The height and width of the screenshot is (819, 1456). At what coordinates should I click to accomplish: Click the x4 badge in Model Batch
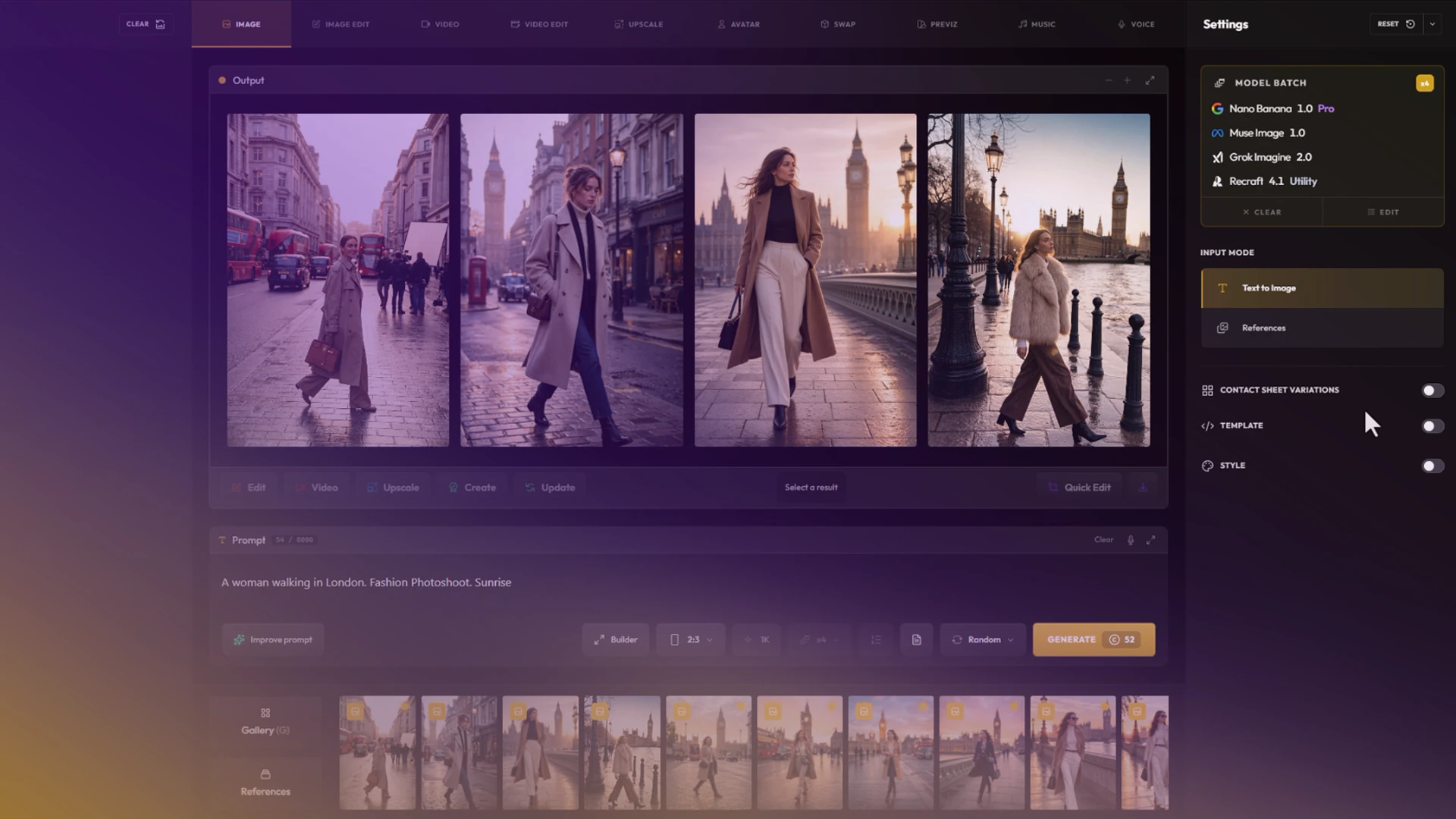click(x=1424, y=83)
